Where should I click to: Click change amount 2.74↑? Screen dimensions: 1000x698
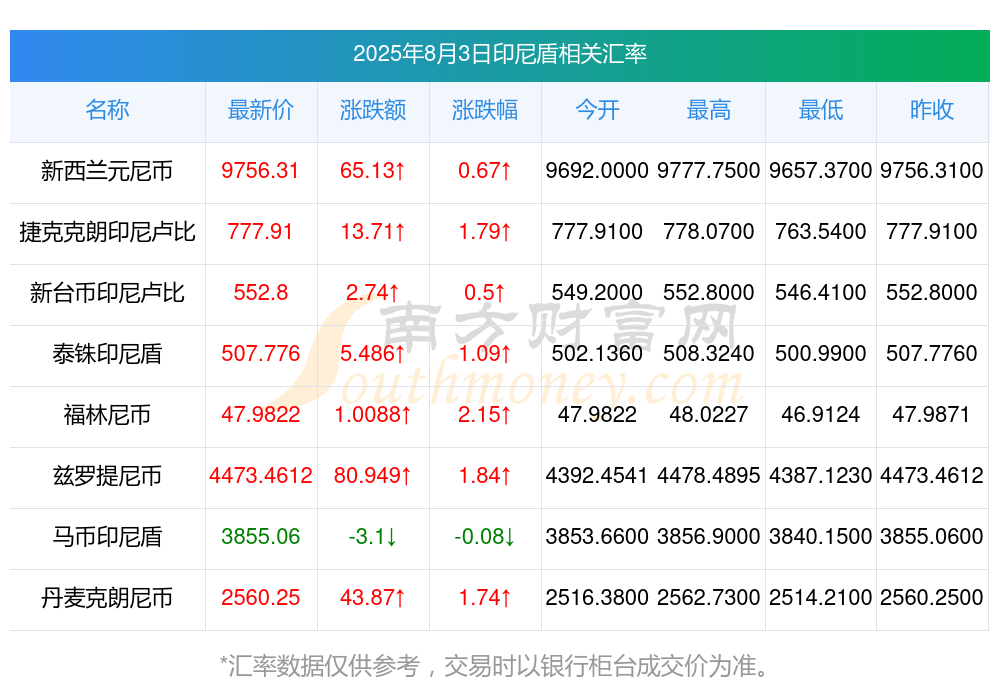(x=372, y=292)
